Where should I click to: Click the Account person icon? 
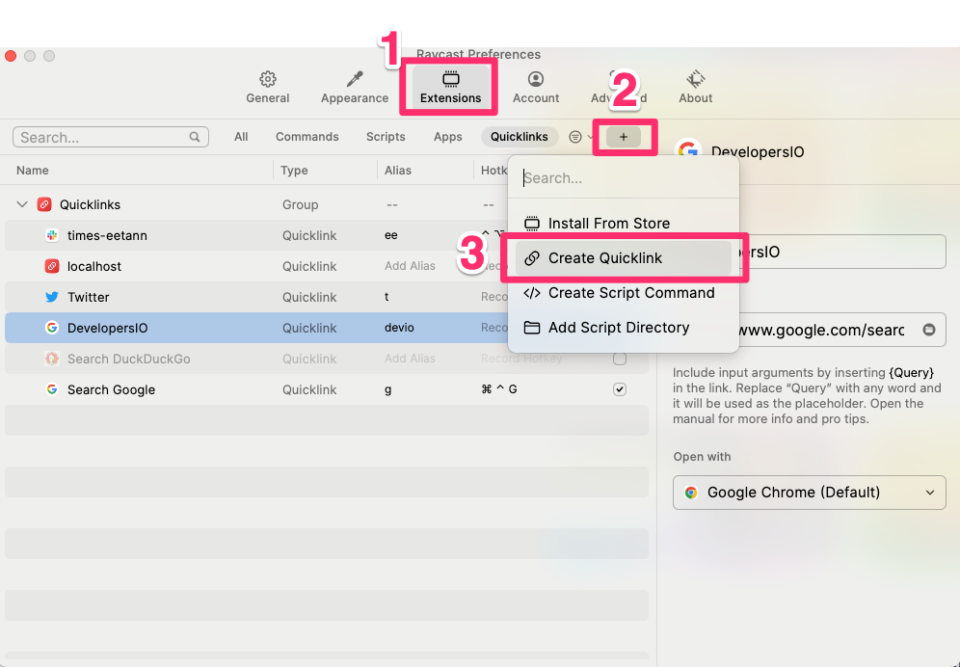(x=536, y=79)
